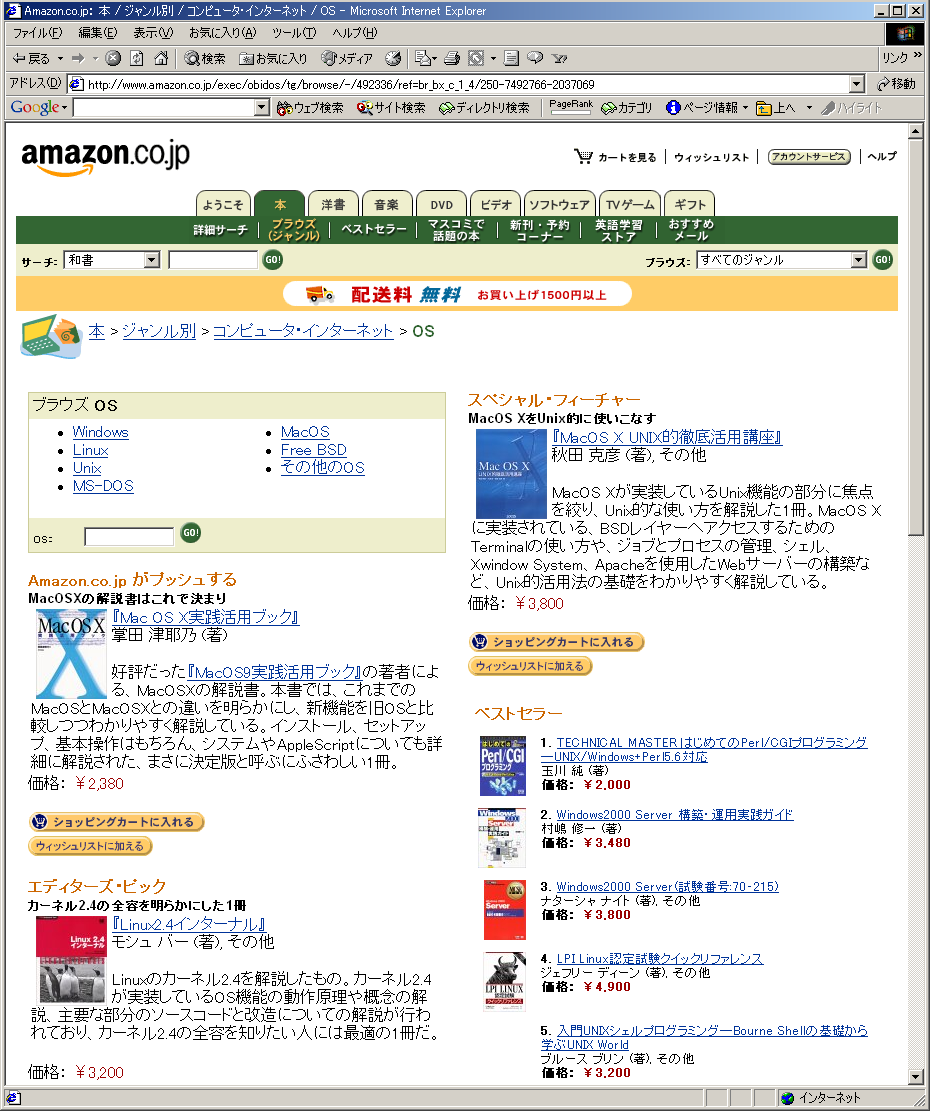Click the Google toolbar ディレクトリ検索 button
Image resolution: width=930 pixels, height=1111 pixels.
pos(484,108)
